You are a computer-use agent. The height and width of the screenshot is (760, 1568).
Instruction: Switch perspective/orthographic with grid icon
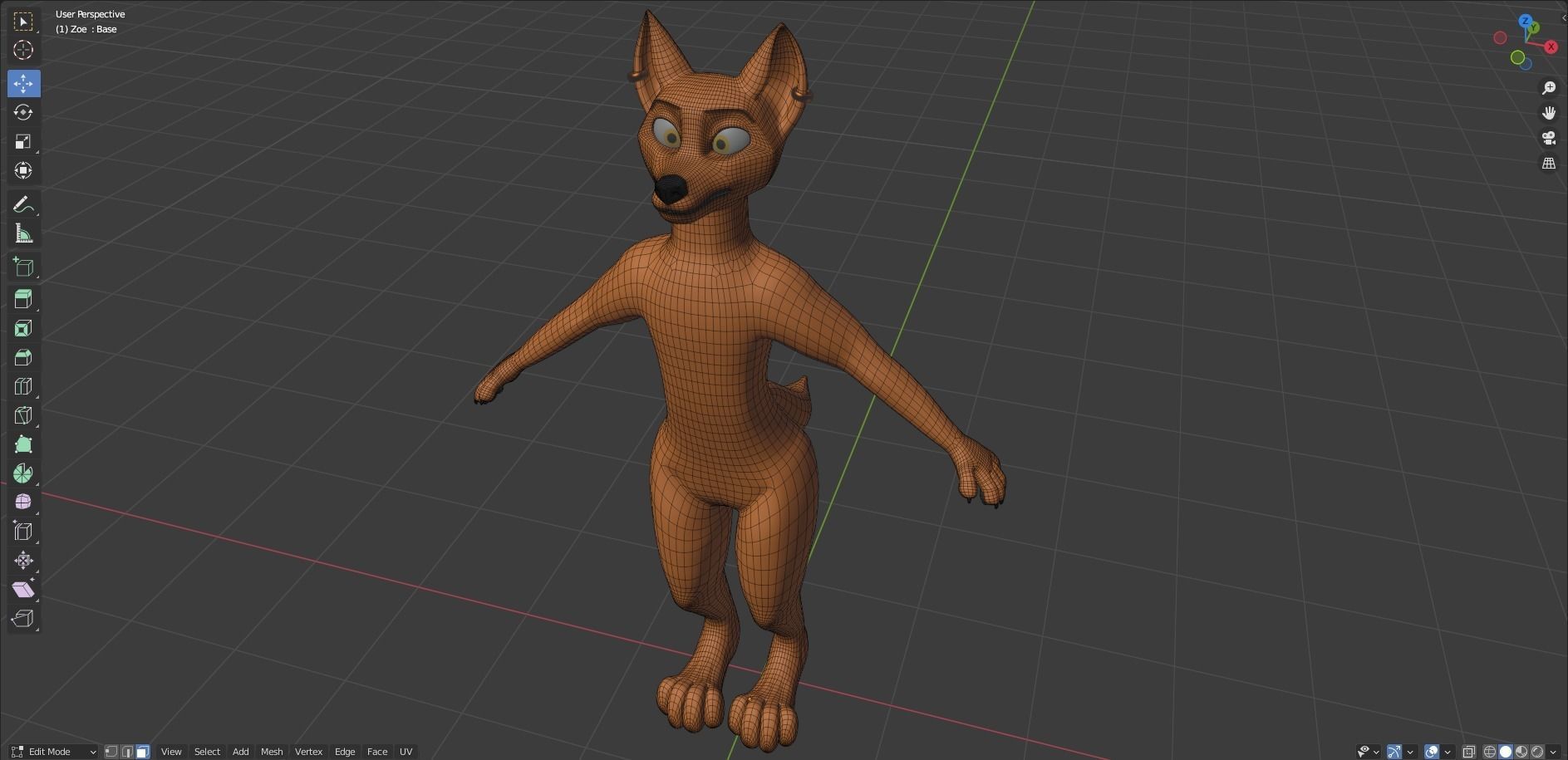coord(1549,164)
